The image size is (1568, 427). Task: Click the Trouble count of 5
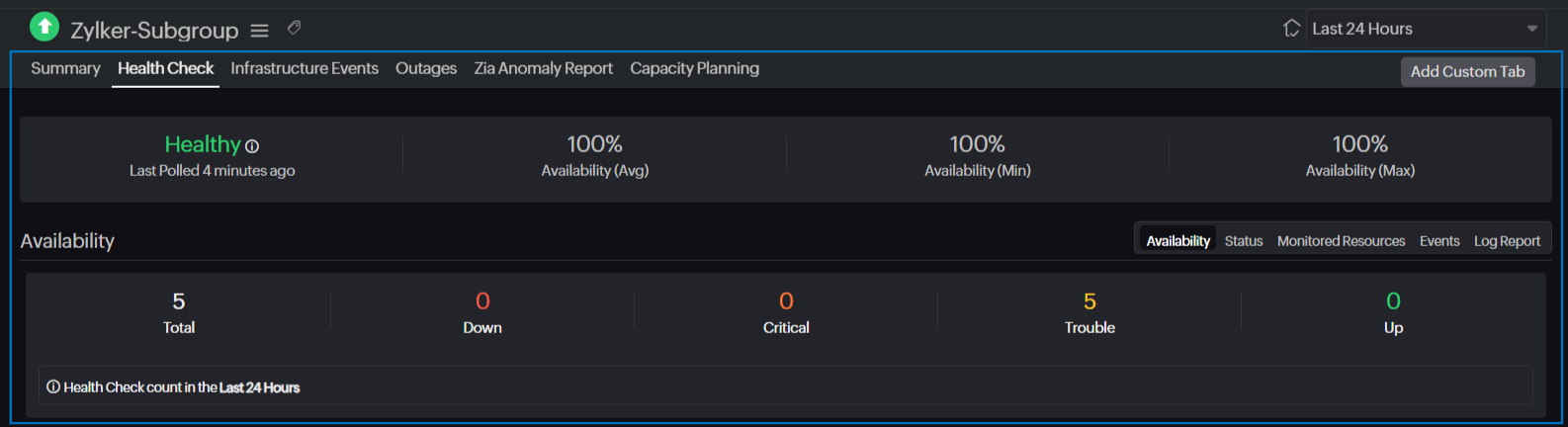coord(1089,301)
